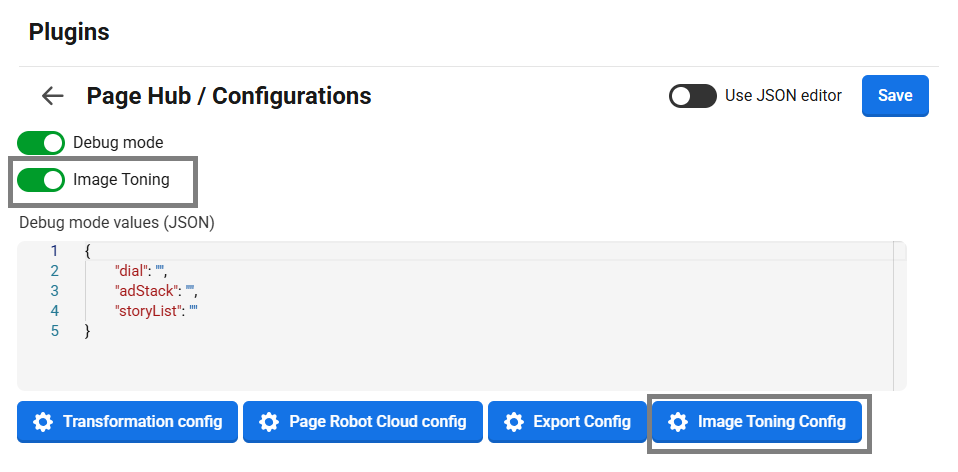
Task: Click line number 1 in the editor gutter
Action: [54, 251]
